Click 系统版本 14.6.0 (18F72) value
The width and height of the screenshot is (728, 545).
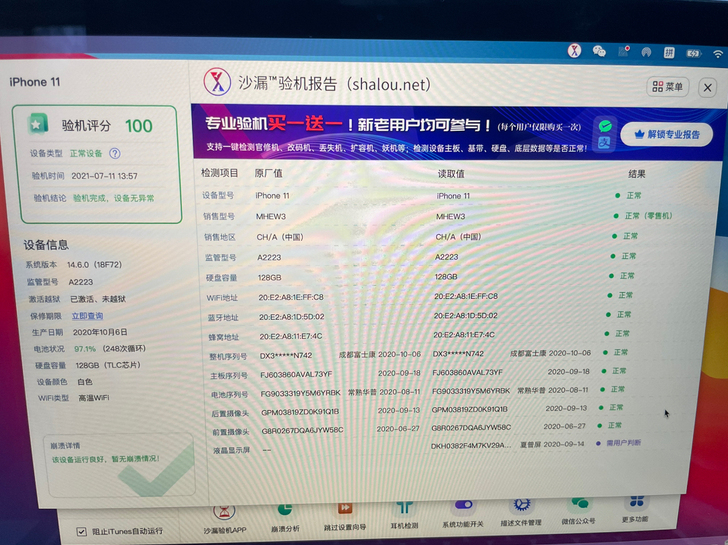[94, 265]
